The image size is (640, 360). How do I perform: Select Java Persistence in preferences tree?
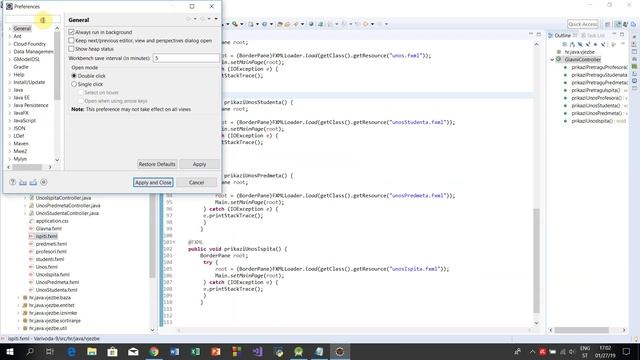[x=31, y=105]
